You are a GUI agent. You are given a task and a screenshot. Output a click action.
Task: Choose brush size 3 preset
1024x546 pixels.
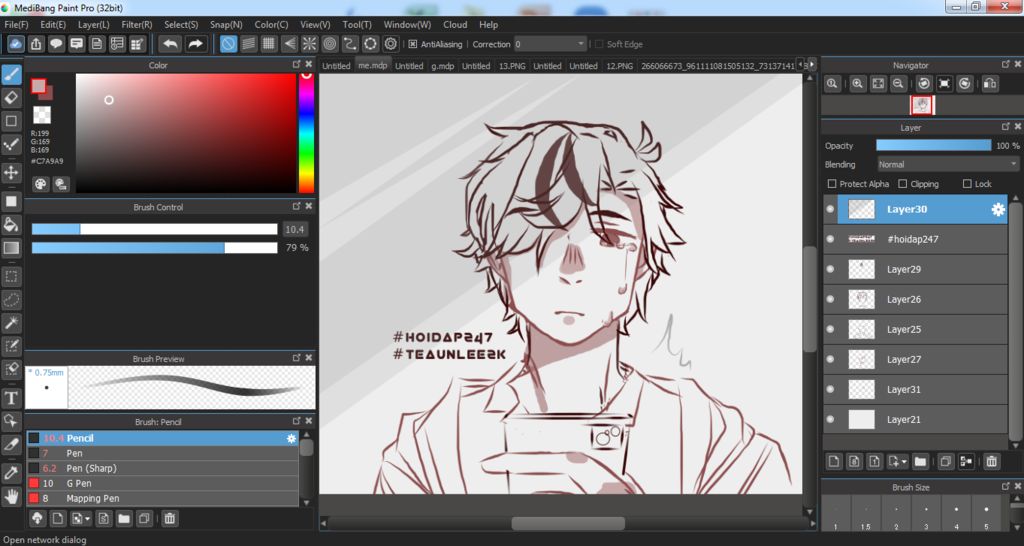tap(925, 514)
